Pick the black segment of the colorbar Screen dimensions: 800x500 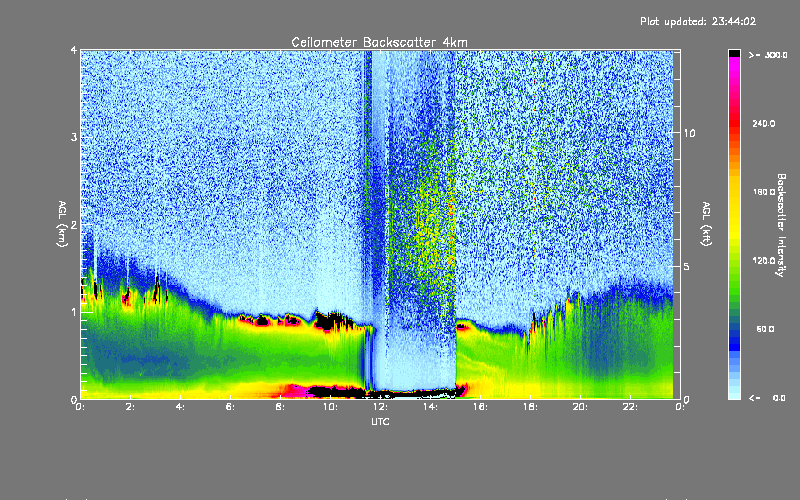734,53
